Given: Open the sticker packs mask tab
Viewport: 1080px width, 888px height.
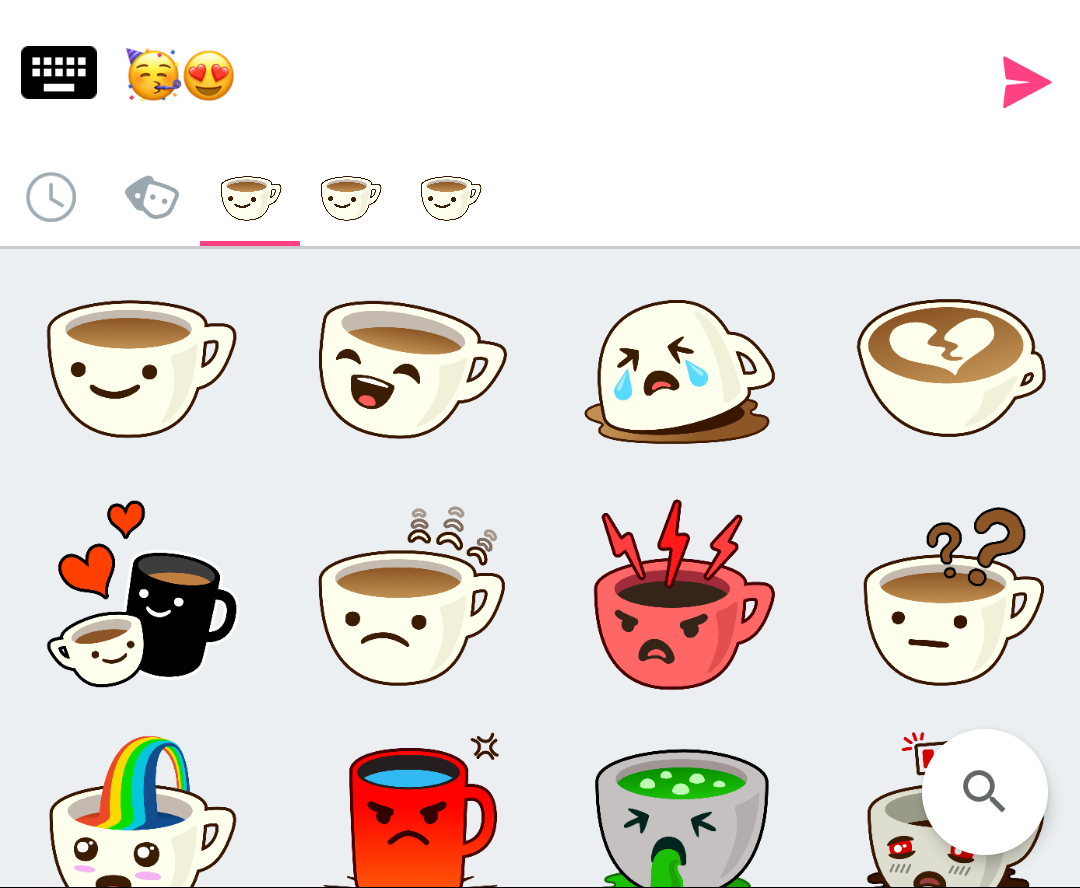Looking at the screenshot, I should (x=152, y=197).
